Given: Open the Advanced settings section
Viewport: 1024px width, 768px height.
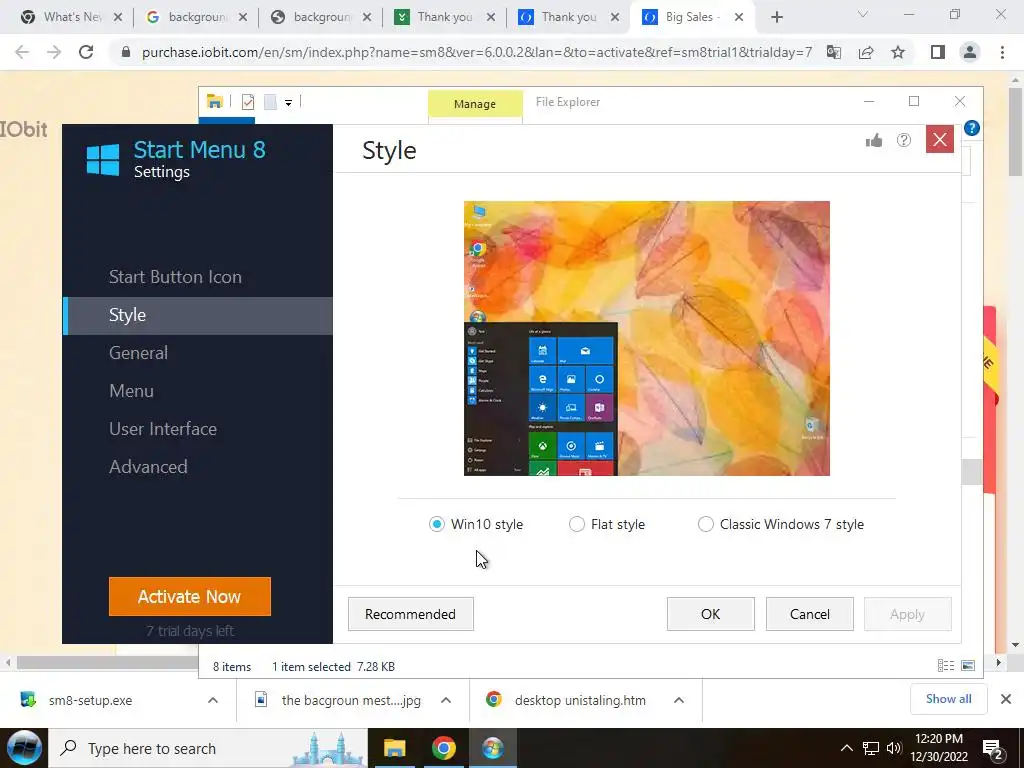Looking at the screenshot, I should (148, 467).
